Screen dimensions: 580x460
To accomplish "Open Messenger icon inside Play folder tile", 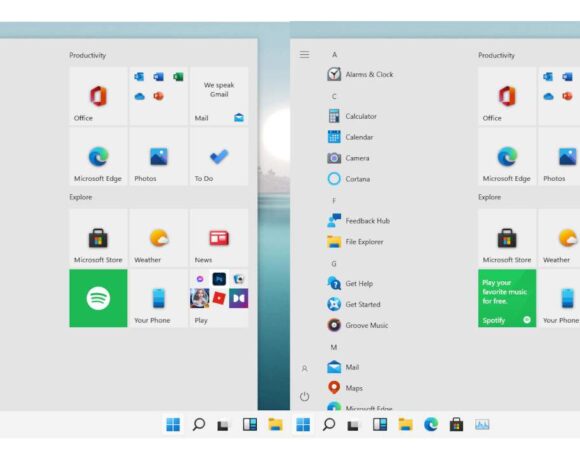I will [x=200, y=279].
